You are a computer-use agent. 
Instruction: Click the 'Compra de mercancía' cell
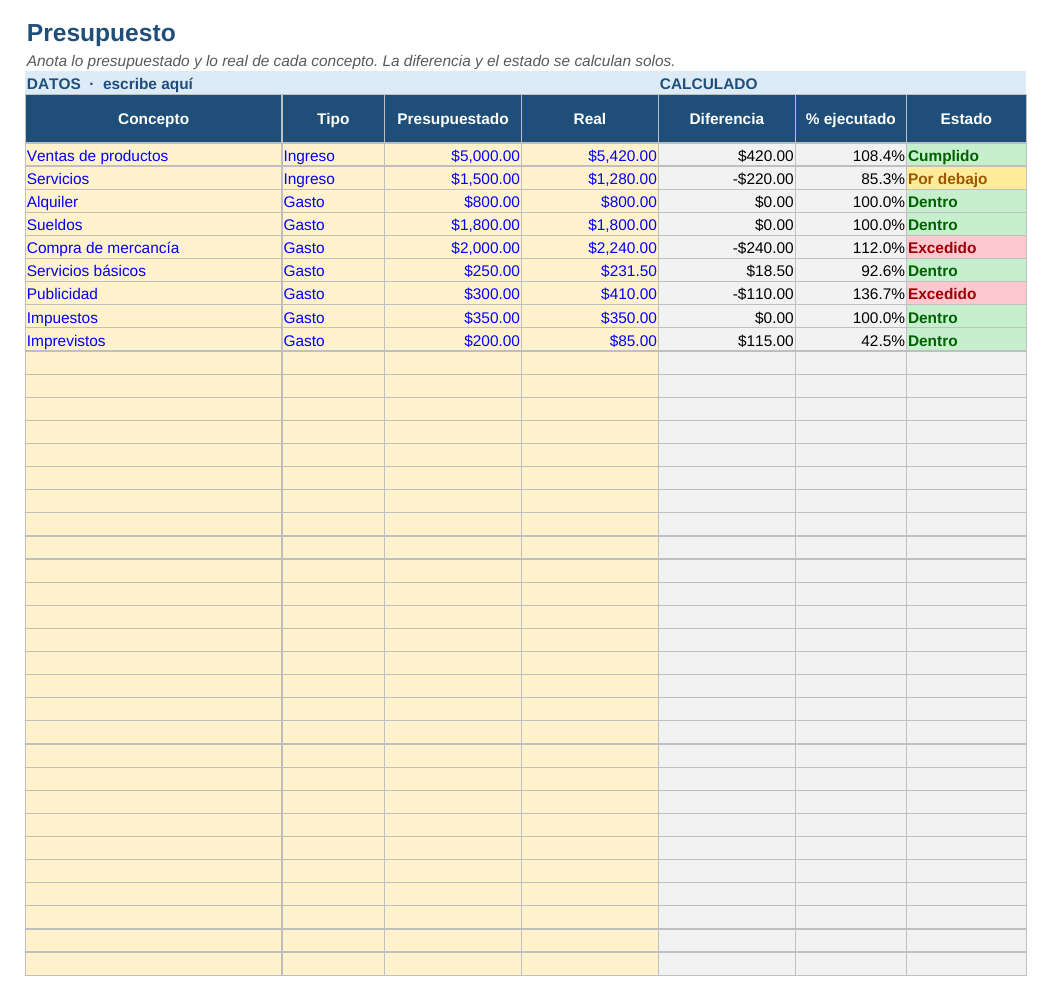pyautogui.click(x=153, y=248)
